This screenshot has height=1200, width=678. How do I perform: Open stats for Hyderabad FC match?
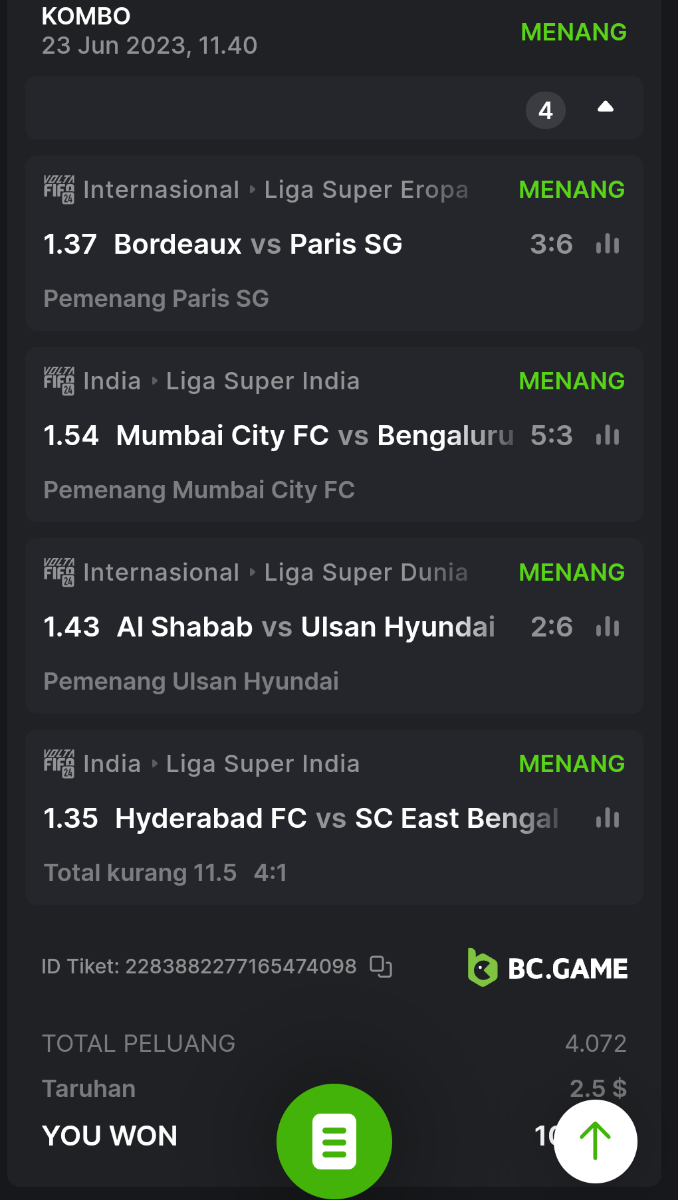[607, 818]
